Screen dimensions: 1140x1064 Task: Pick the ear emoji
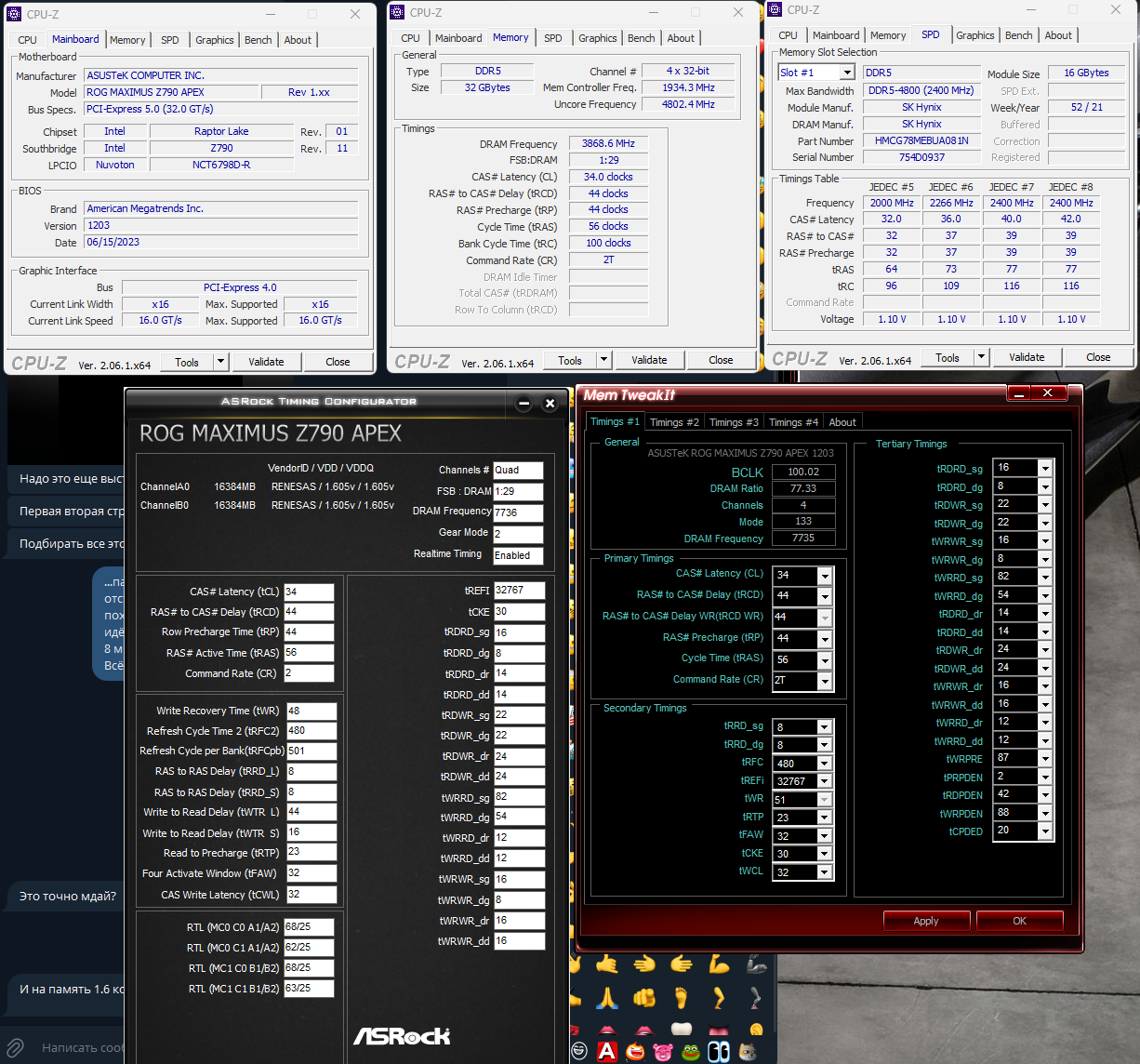point(756,1029)
